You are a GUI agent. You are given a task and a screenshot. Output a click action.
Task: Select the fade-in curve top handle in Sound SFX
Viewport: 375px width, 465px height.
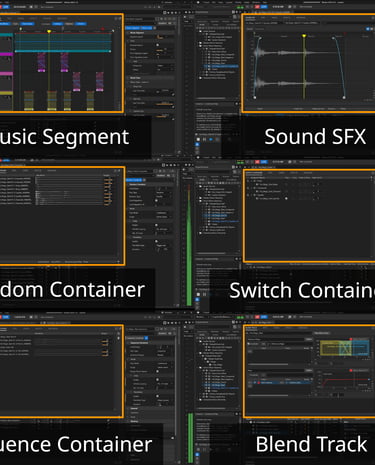pyautogui.click(x=260, y=38)
